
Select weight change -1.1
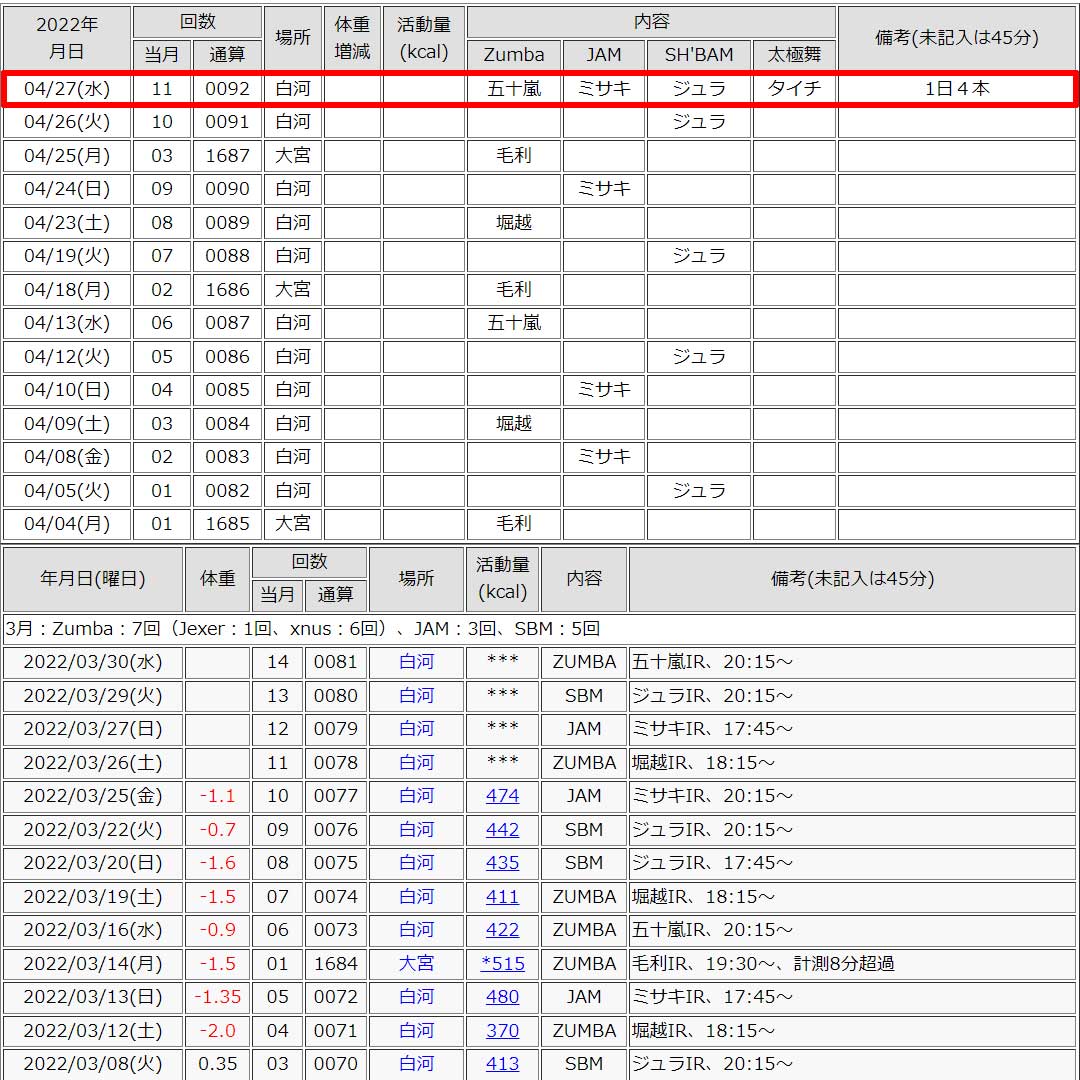coord(218,796)
